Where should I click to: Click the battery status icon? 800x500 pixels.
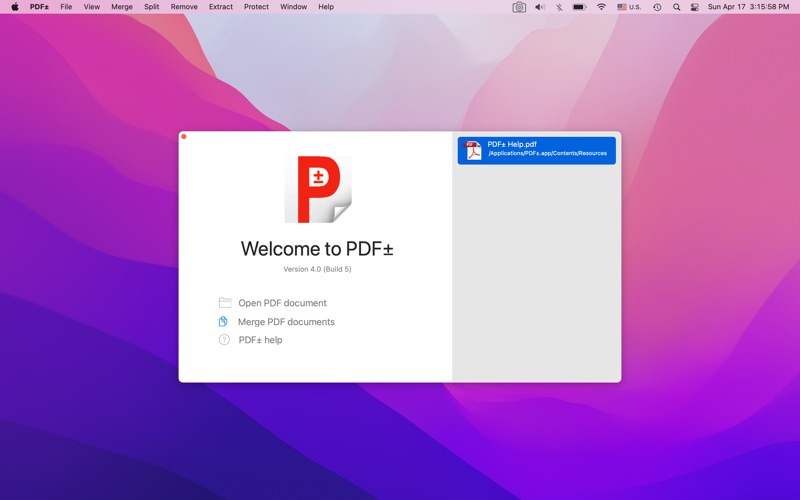pyautogui.click(x=579, y=7)
